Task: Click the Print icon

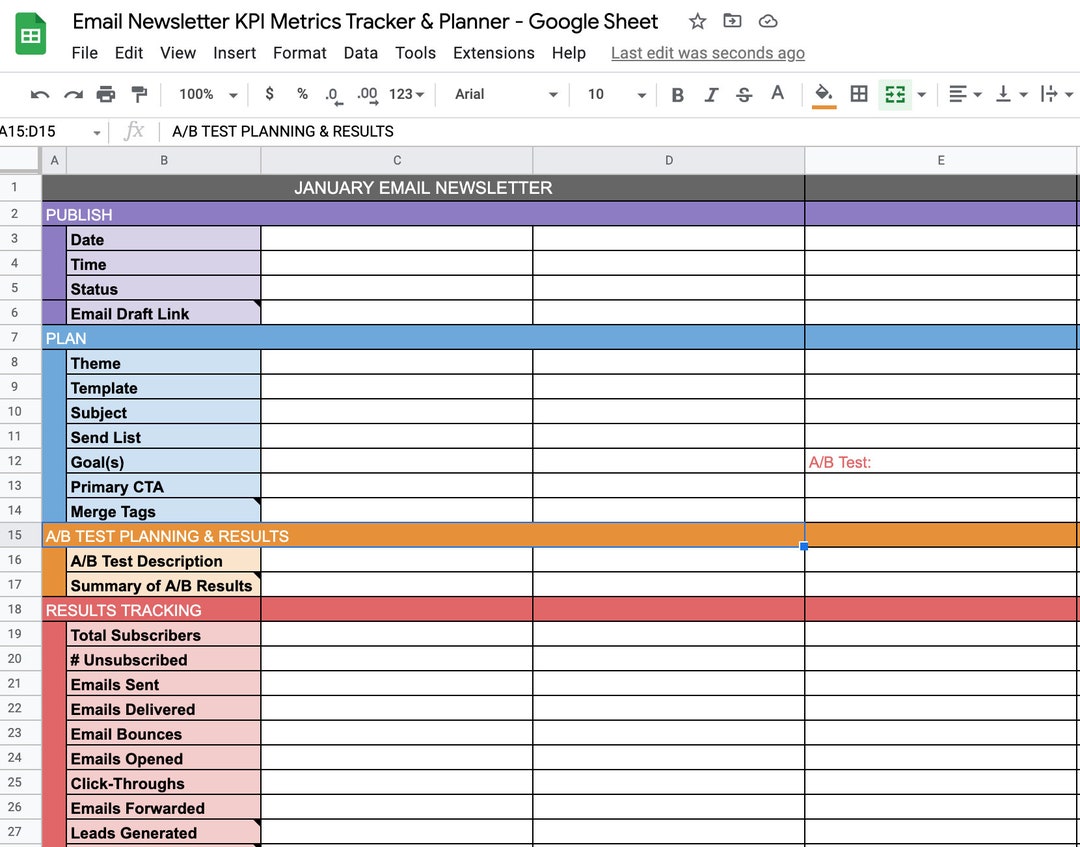Action: click(107, 94)
